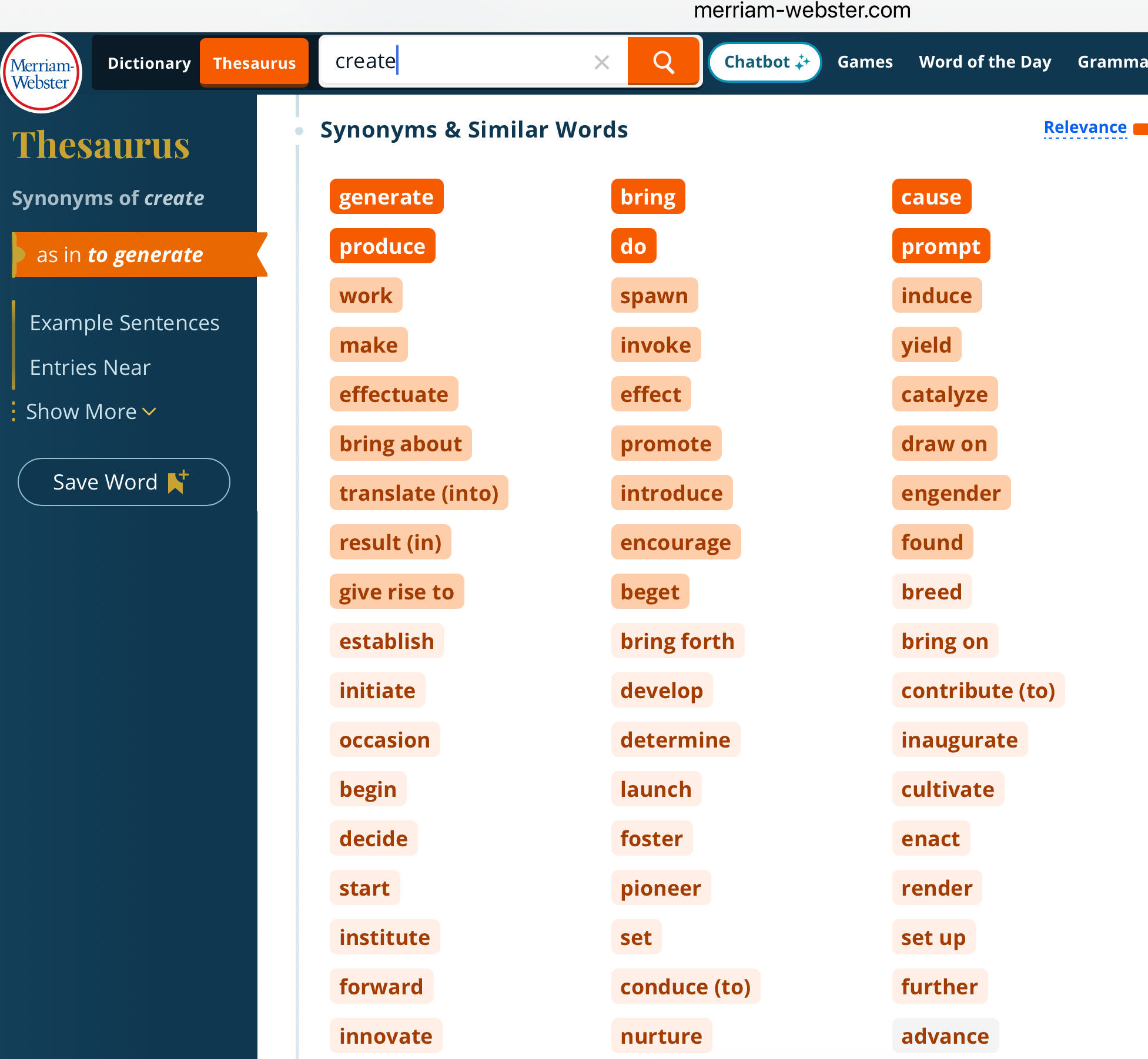This screenshot has height=1059, width=1148.
Task: Open the Games menu item
Action: click(x=865, y=62)
